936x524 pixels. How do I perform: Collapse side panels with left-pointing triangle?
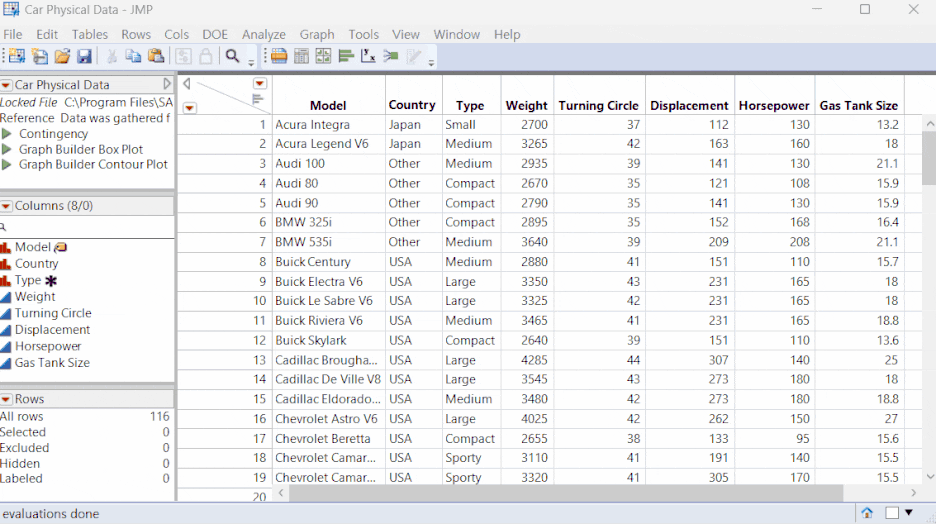(x=187, y=84)
